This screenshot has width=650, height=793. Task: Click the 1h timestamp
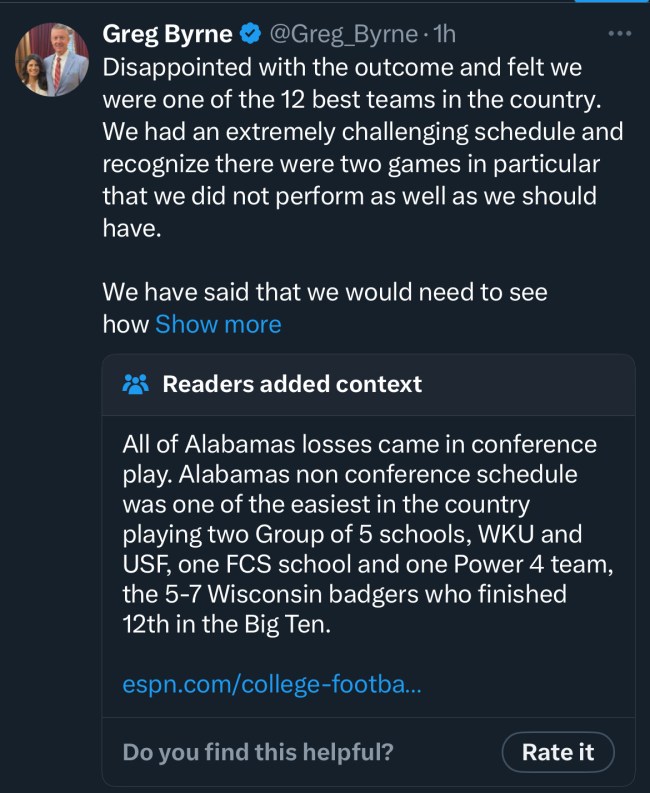(443, 35)
